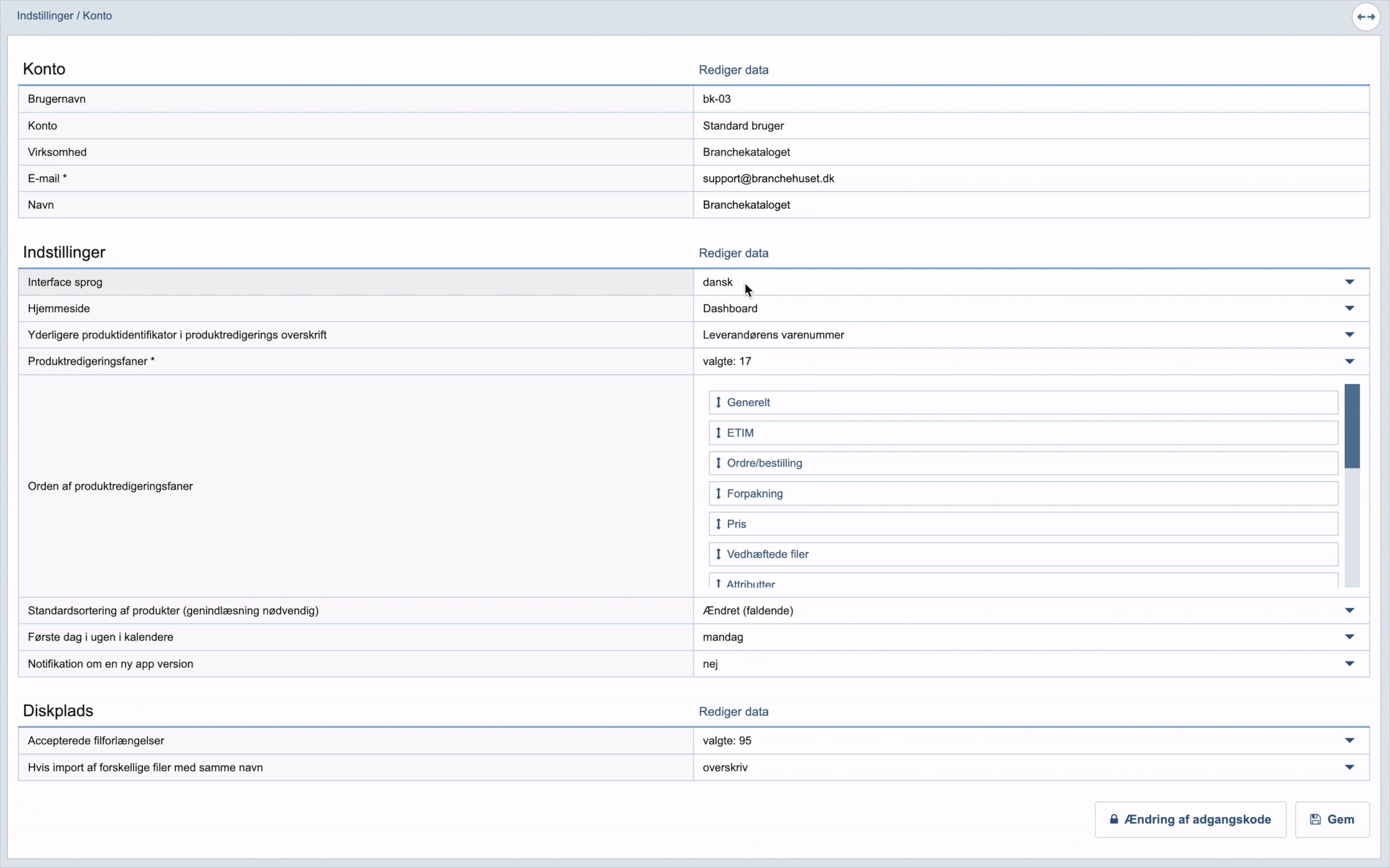Open Ændring af adgangskode

point(1190,820)
